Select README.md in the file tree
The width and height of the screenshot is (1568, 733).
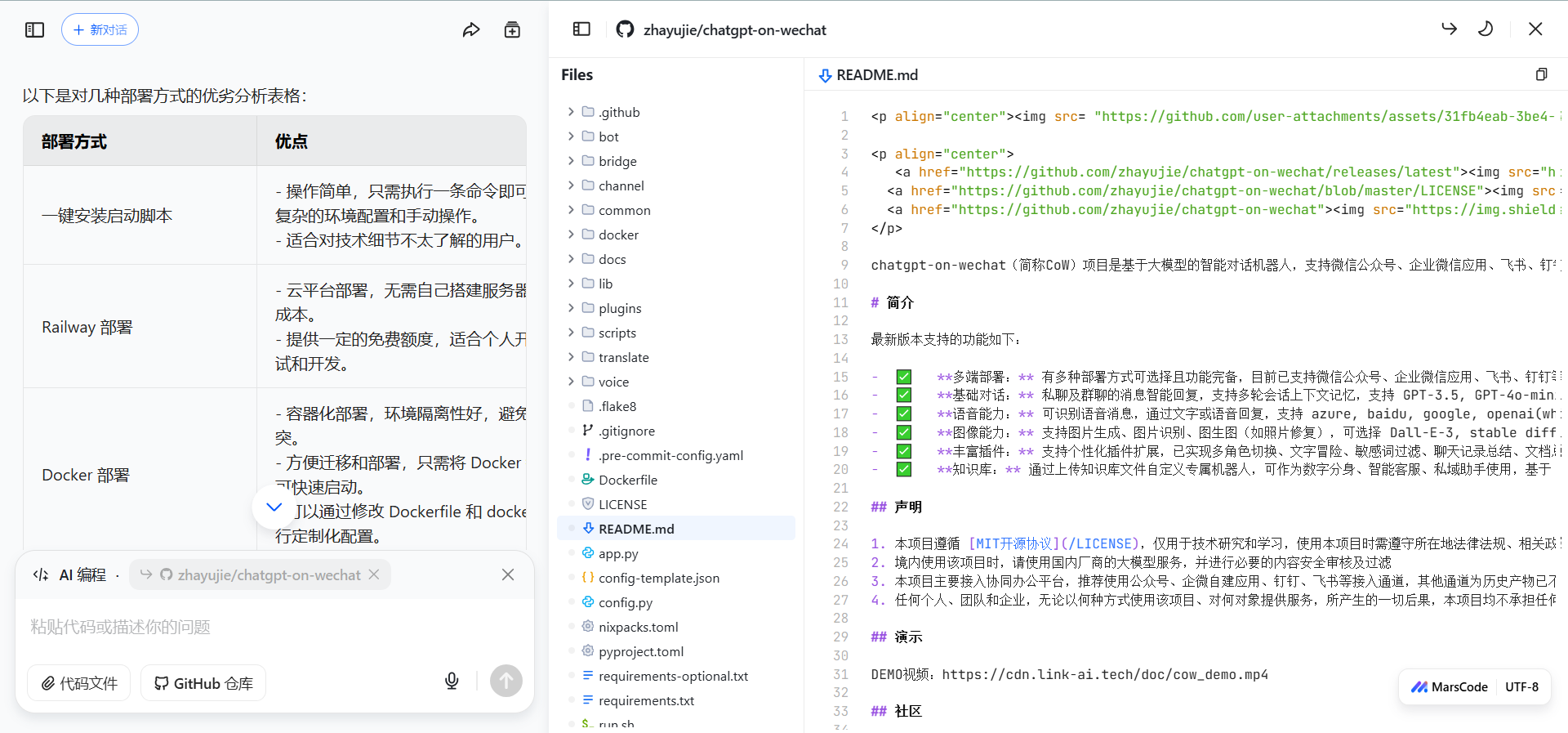(x=676, y=529)
